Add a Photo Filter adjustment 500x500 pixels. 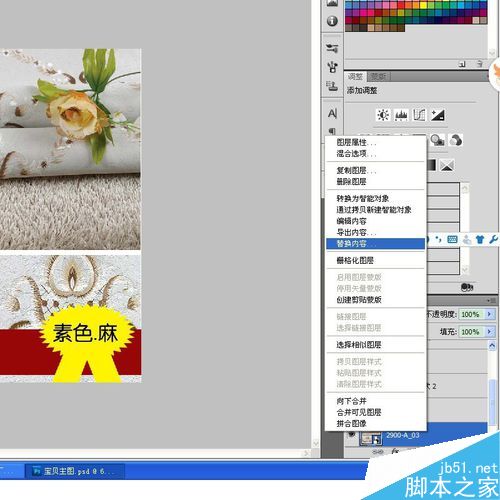point(437,140)
